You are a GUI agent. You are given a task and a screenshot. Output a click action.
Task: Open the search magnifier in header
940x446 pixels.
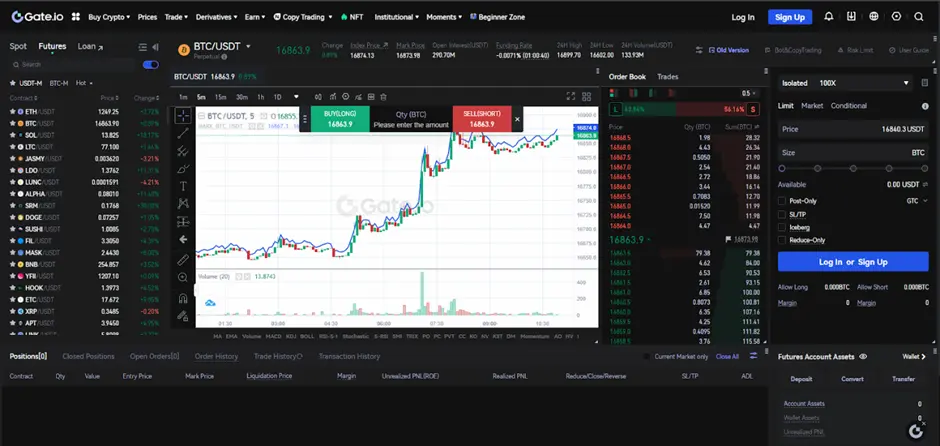(x=918, y=17)
